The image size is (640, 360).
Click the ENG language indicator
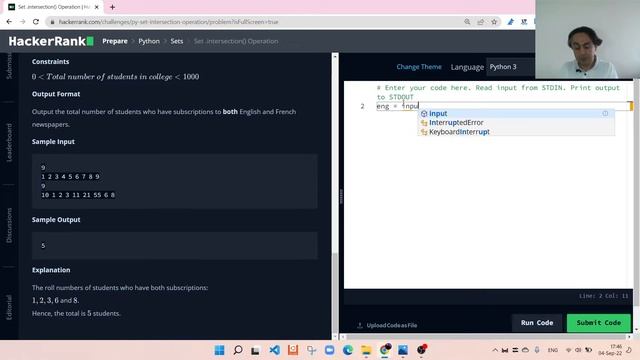[553, 350]
